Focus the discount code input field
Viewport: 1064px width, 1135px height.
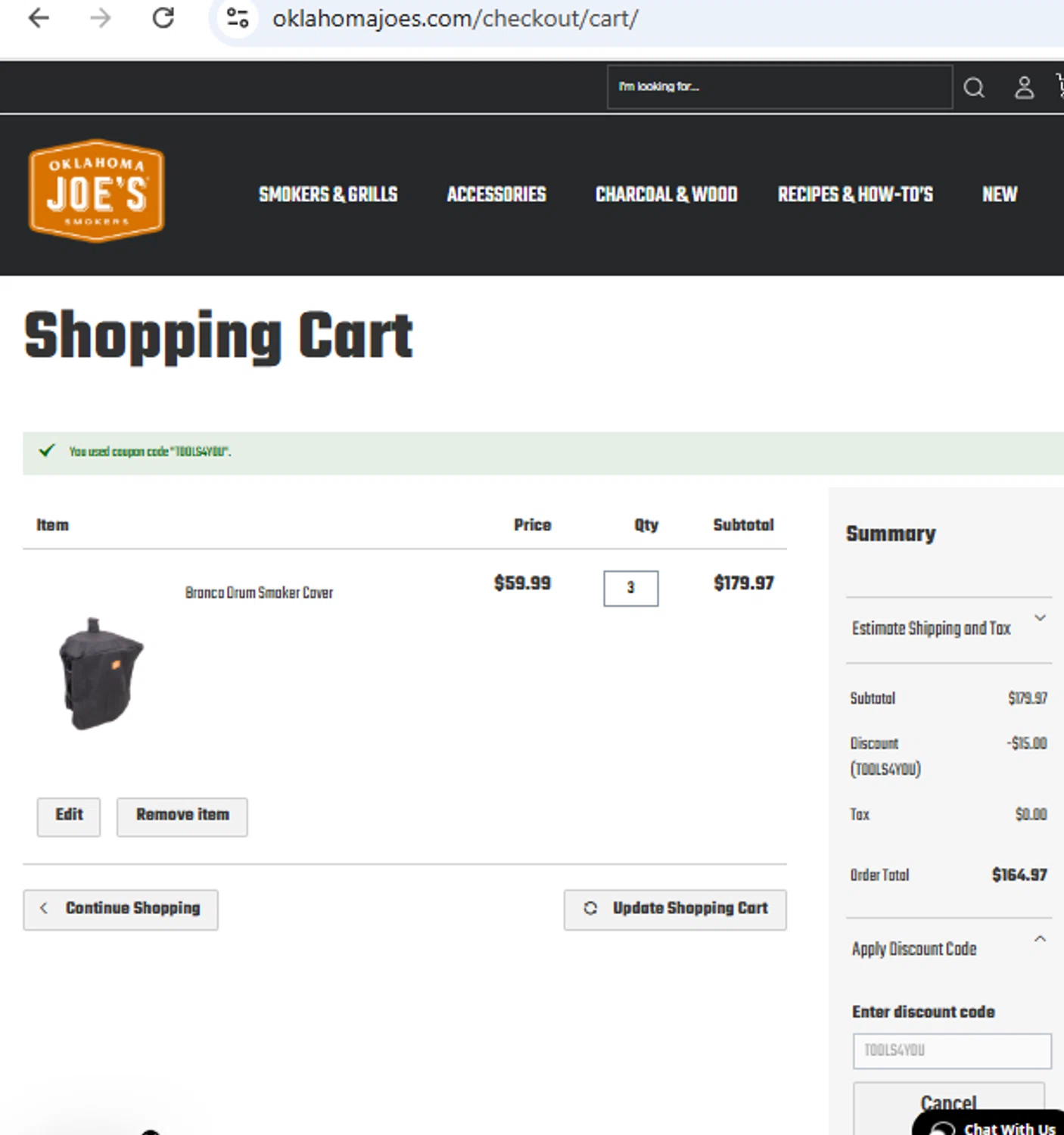coord(951,1050)
